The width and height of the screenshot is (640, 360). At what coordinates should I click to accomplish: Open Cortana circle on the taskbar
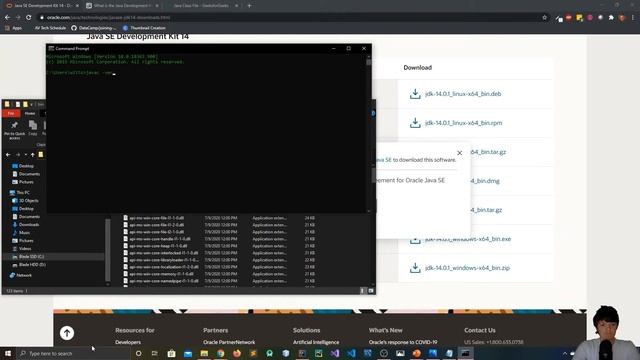138,353
